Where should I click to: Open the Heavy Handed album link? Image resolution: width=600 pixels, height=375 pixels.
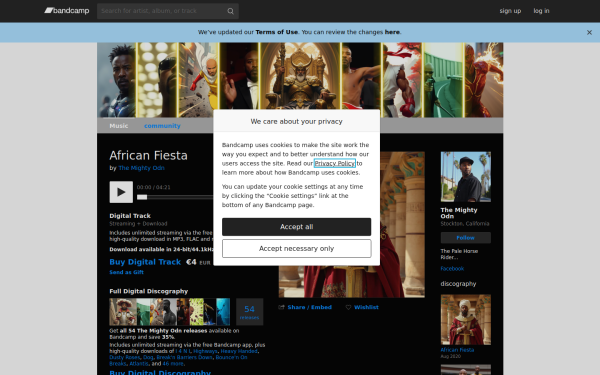coord(239,351)
